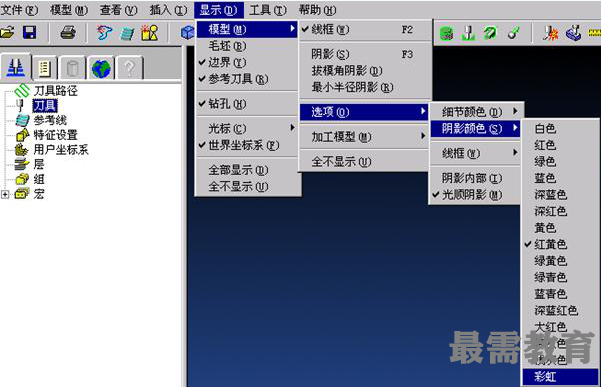Open the 线框 (W) submenu under 选项
The height and width of the screenshot is (387, 601).
[475, 153]
